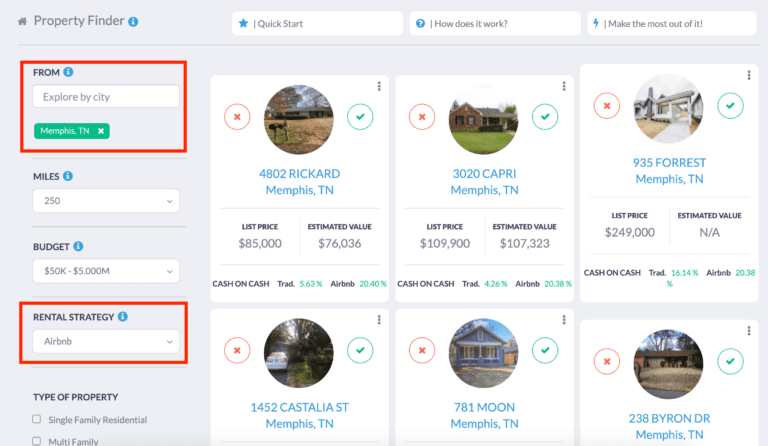This screenshot has height=446, width=768.
Task: Reject the 3020 Capri listing with red X
Action: [x=422, y=117]
